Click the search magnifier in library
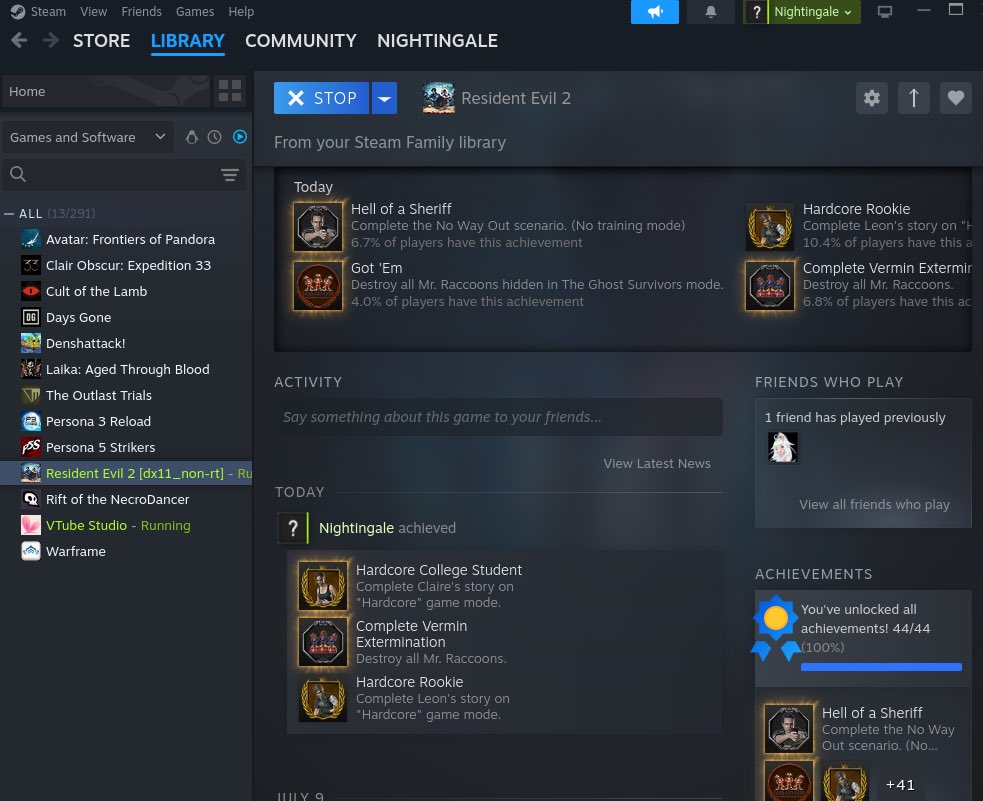Screen dimensions: 983x801 pyautogui.click(x=18, y=174)
